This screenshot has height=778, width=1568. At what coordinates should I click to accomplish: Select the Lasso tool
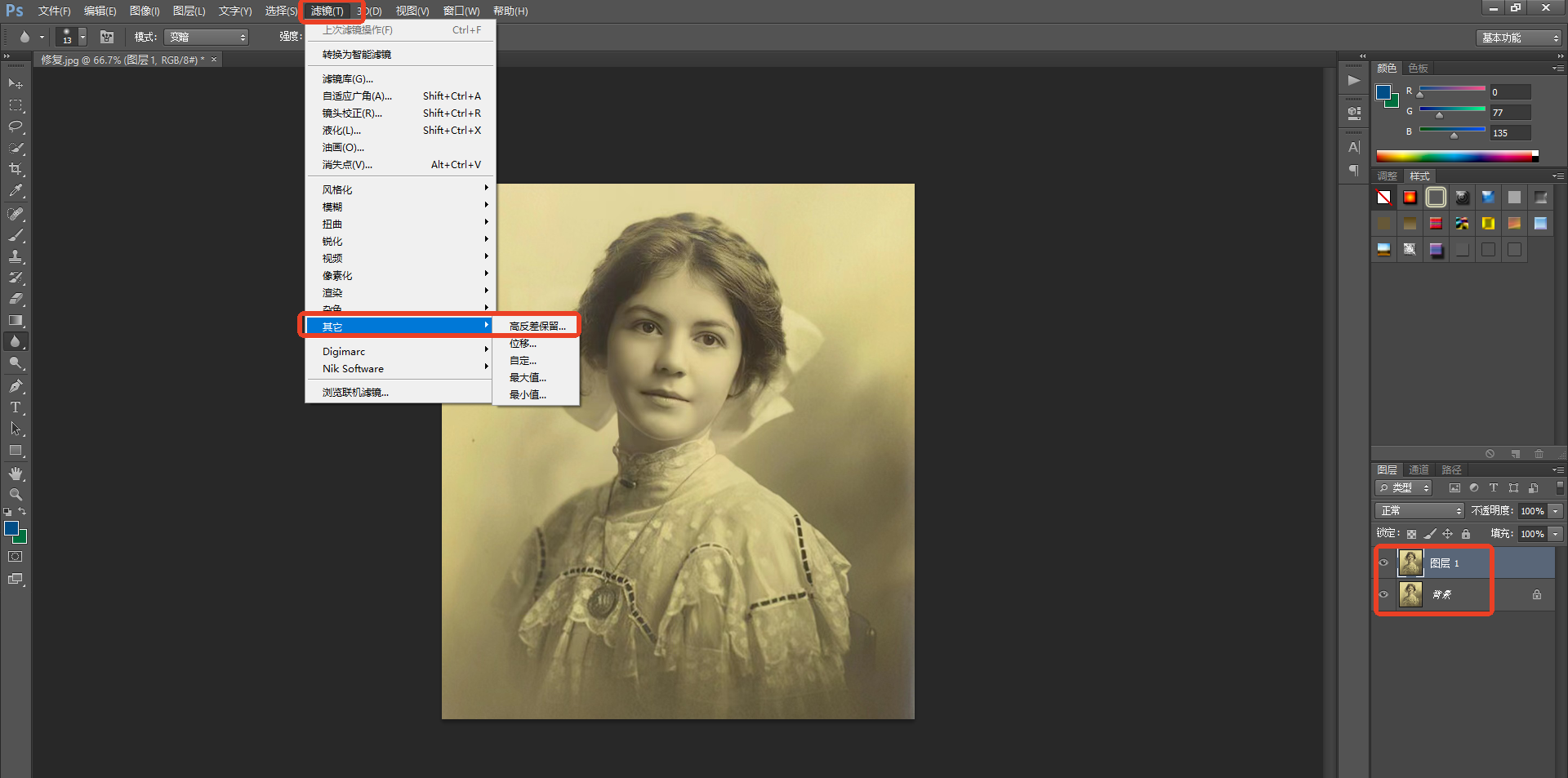pyautogui.click(x=16, y=127)
